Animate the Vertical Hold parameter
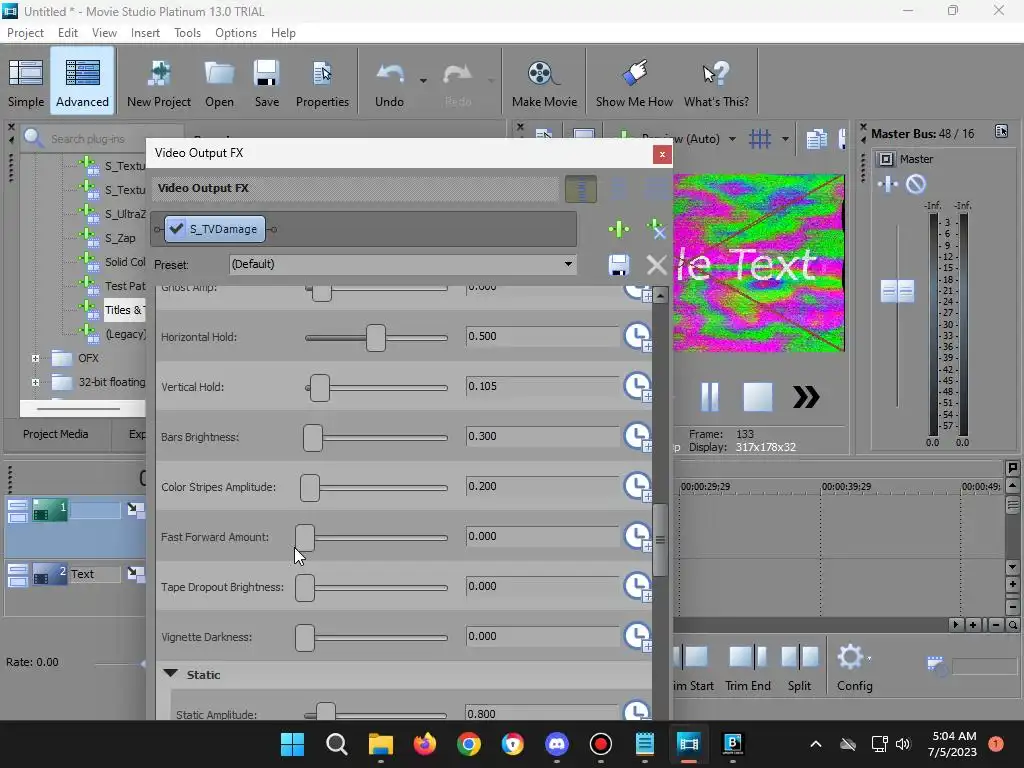 pos(637,387)
